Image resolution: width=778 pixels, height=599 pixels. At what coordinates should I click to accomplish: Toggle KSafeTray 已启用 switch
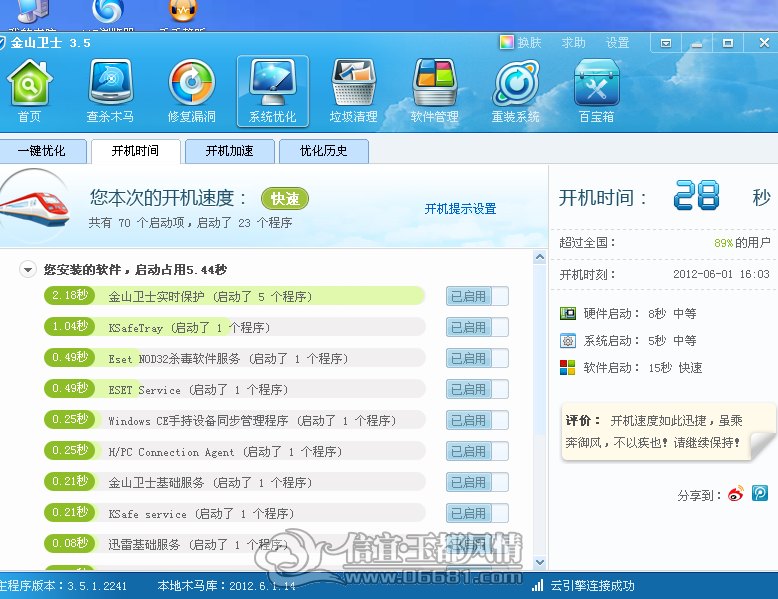click(477, 328)
